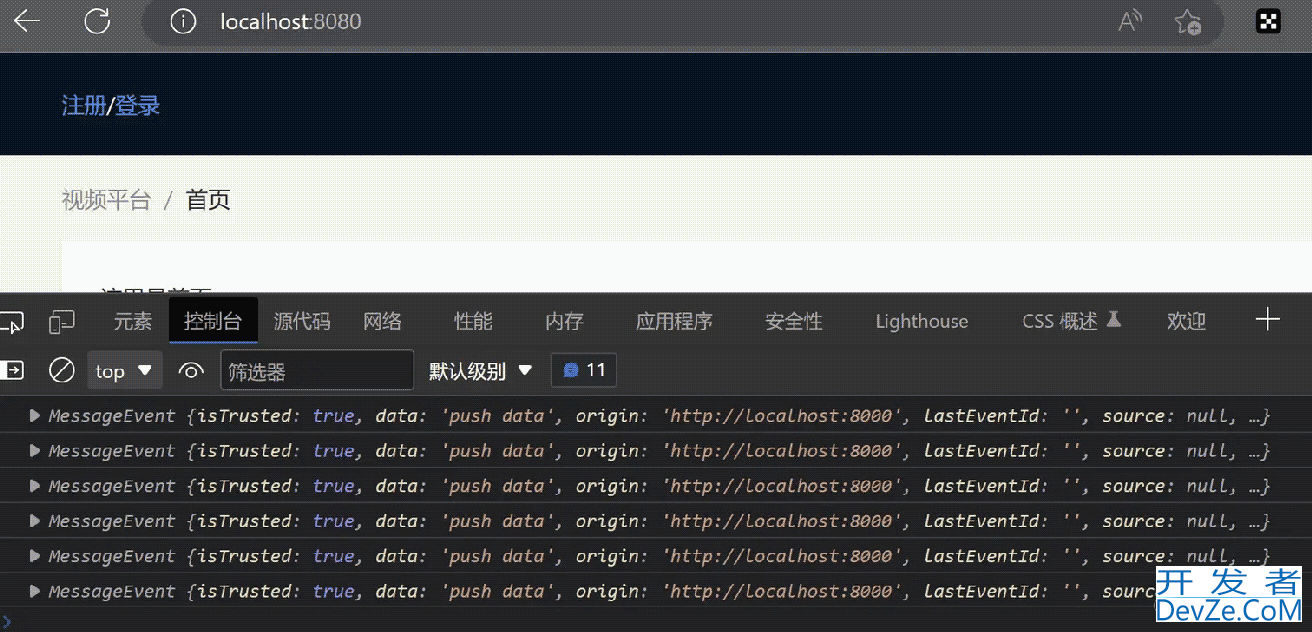Toggle the console sidebar icon
The width and height of the screenshot is (1312, 632).
pyautogui.click(x=12, y=370)
